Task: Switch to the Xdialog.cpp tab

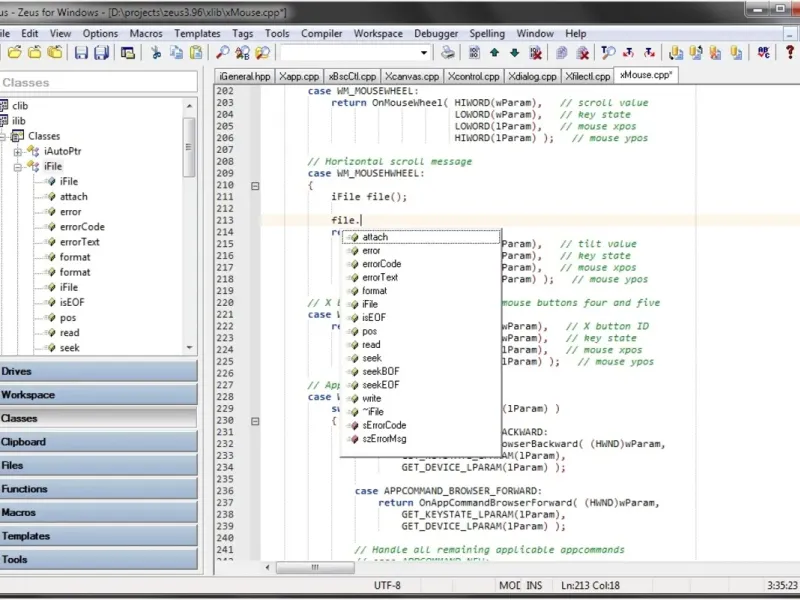Action: (x=530, y=76)
